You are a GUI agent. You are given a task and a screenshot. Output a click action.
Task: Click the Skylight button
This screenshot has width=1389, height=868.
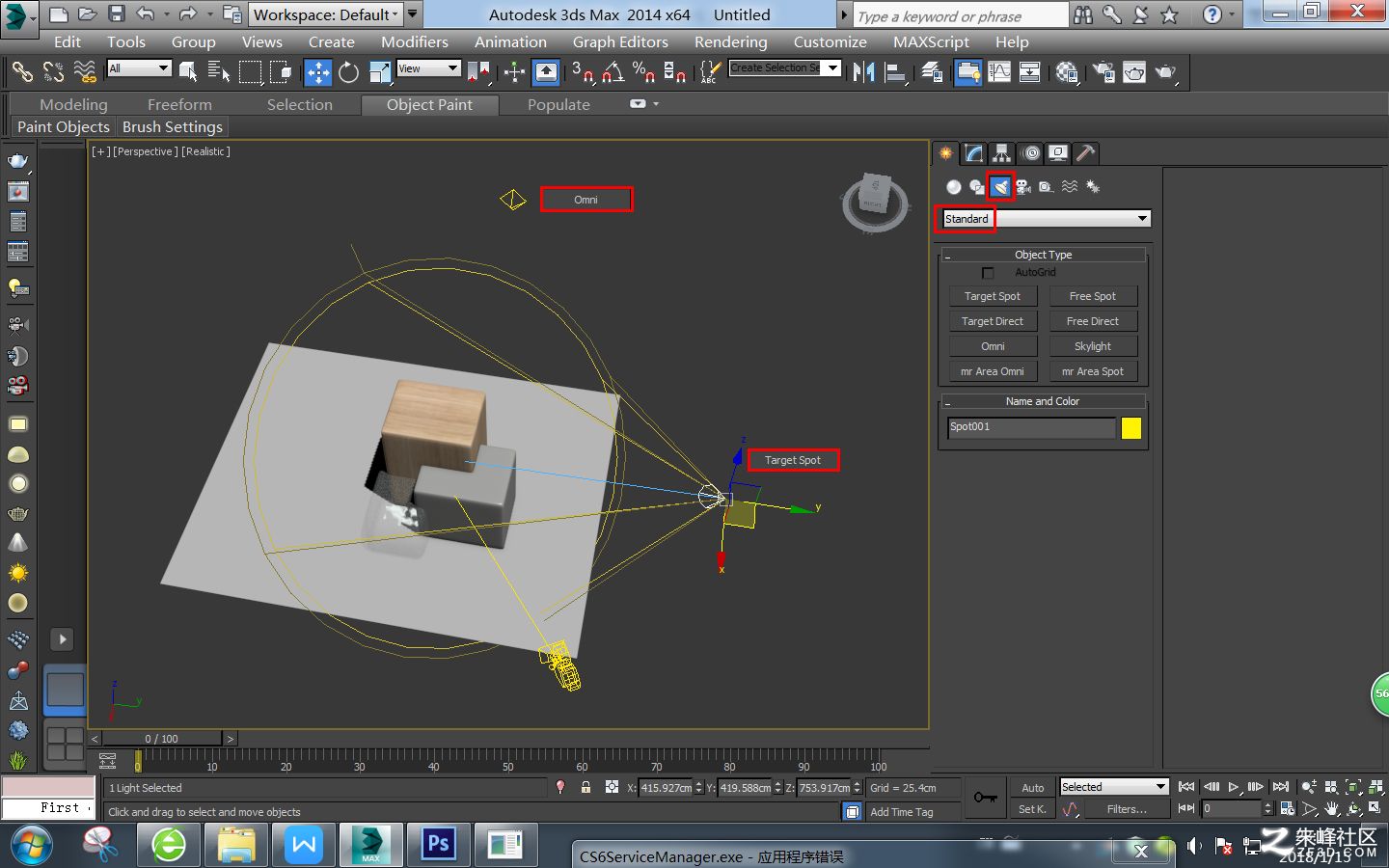click(x=1093, y=346)
